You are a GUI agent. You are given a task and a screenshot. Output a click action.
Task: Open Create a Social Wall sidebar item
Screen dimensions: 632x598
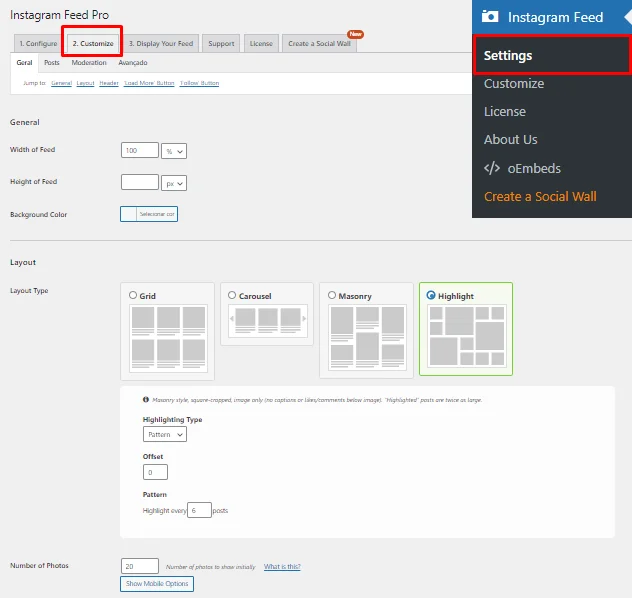click(540, 197)
